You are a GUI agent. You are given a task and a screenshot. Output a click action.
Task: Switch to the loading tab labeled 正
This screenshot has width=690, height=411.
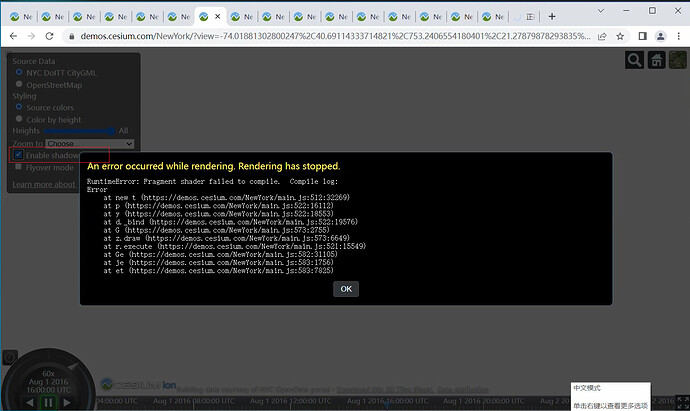tap(524, 17)
